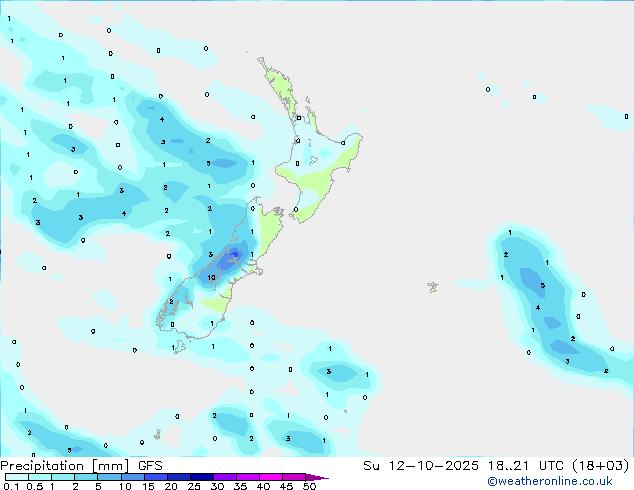Click the Chatham Islands outline on the map
634x490 pixels.
[x=433, y=287]
